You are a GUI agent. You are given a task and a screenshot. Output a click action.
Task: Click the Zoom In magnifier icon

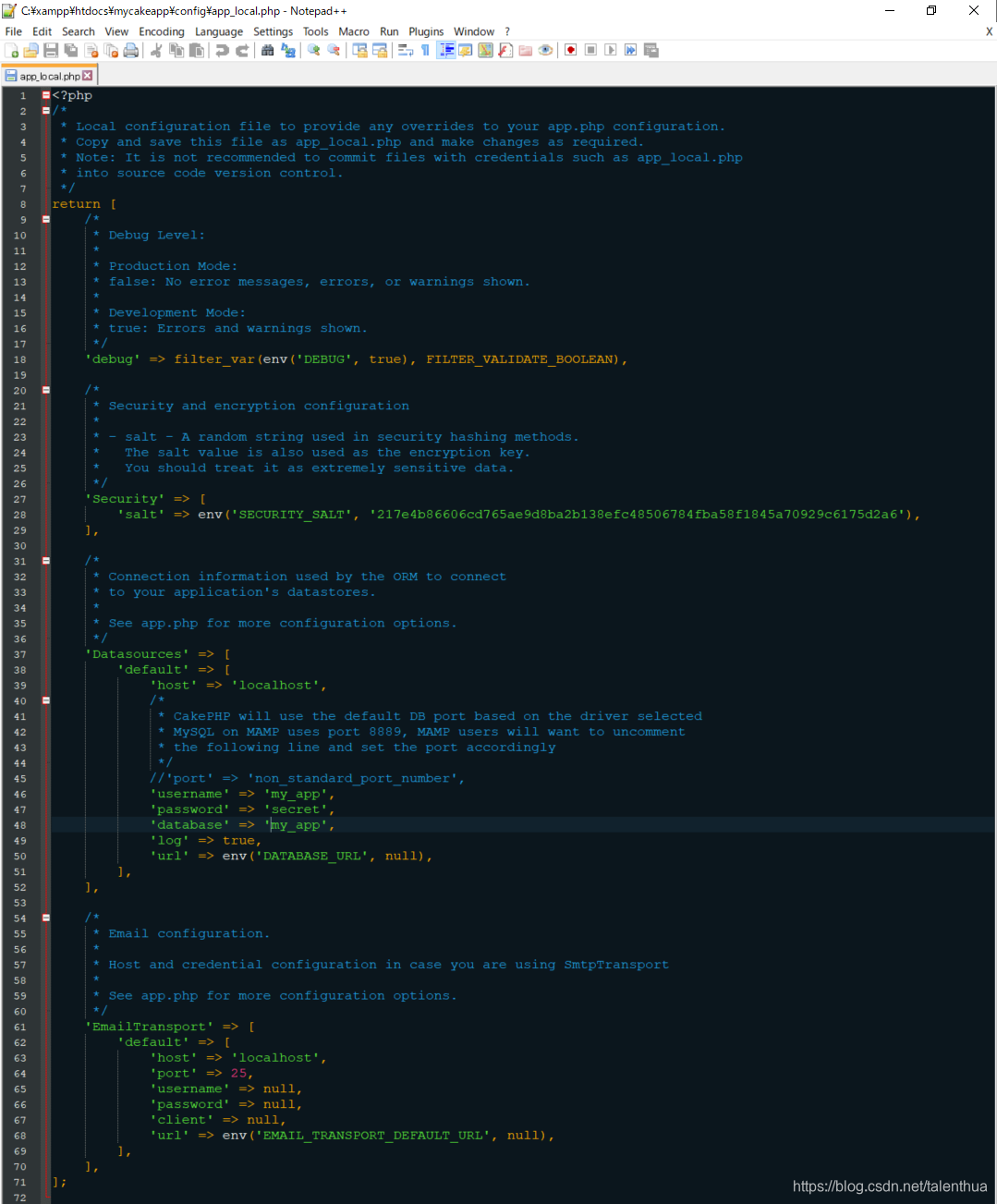[314, 50]
